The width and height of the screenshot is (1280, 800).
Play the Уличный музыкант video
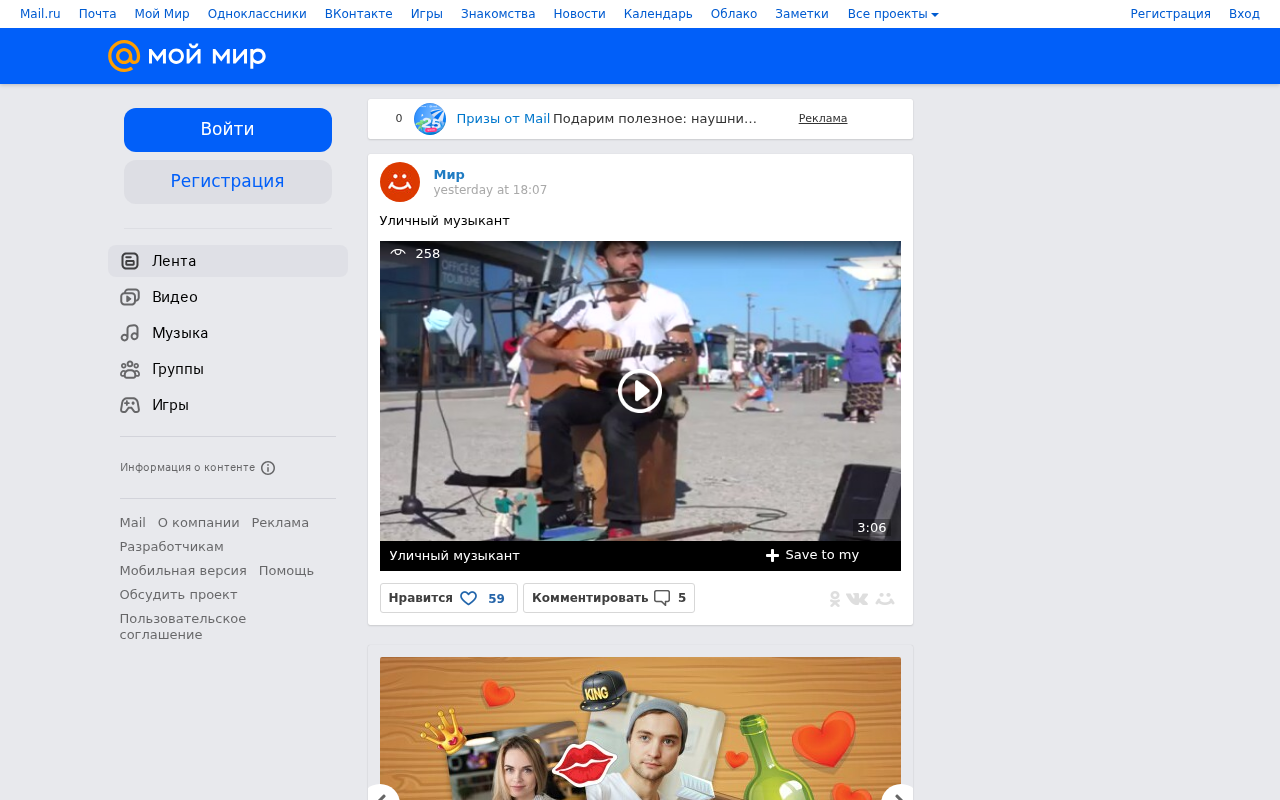pos(640,391)
